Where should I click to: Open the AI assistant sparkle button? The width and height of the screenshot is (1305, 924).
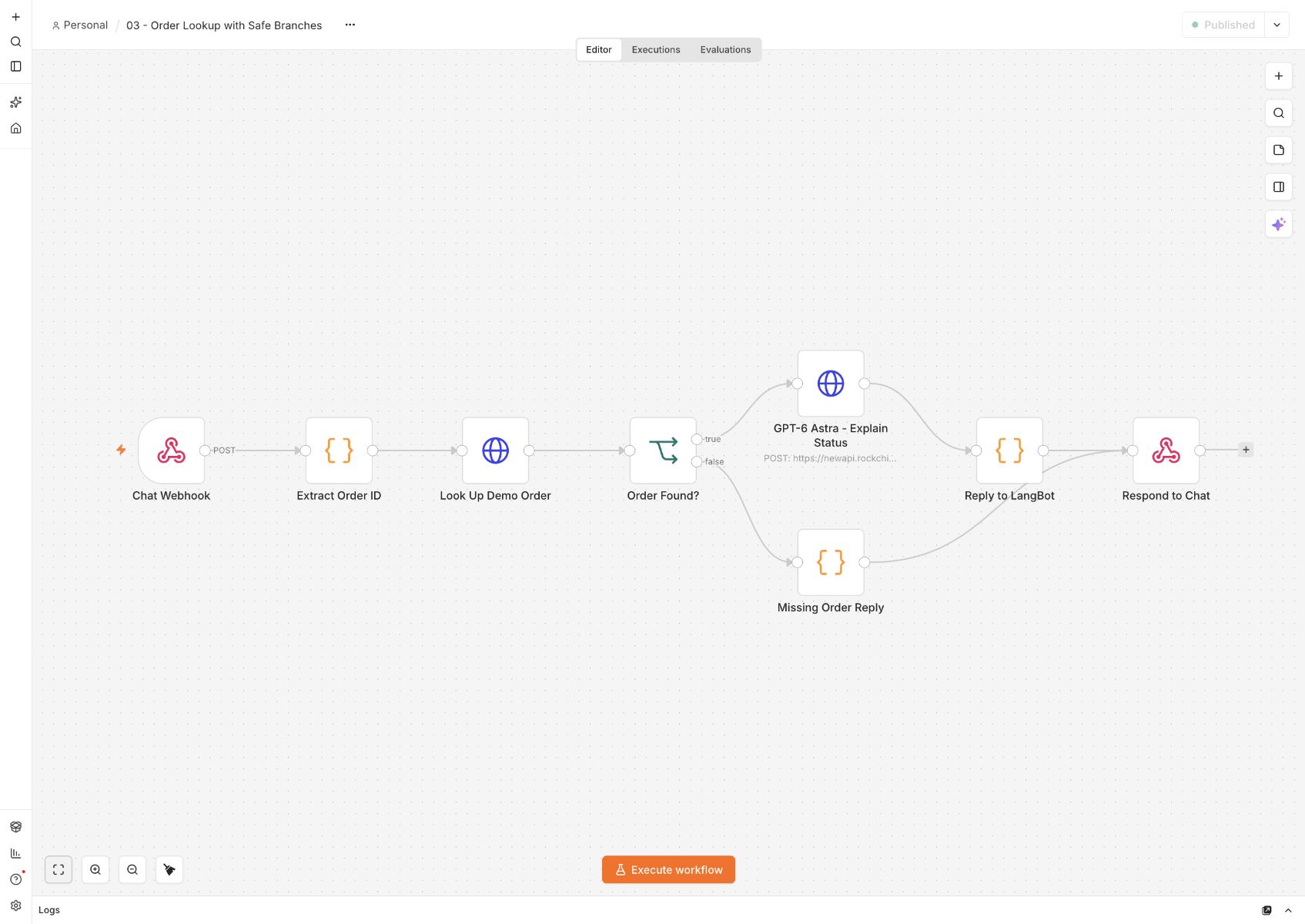pos(1278,224)
